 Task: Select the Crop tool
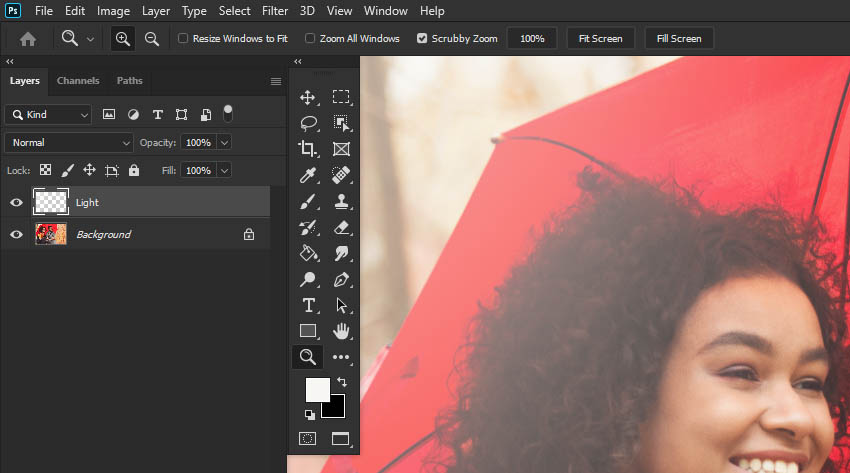[x=307, y=148]
